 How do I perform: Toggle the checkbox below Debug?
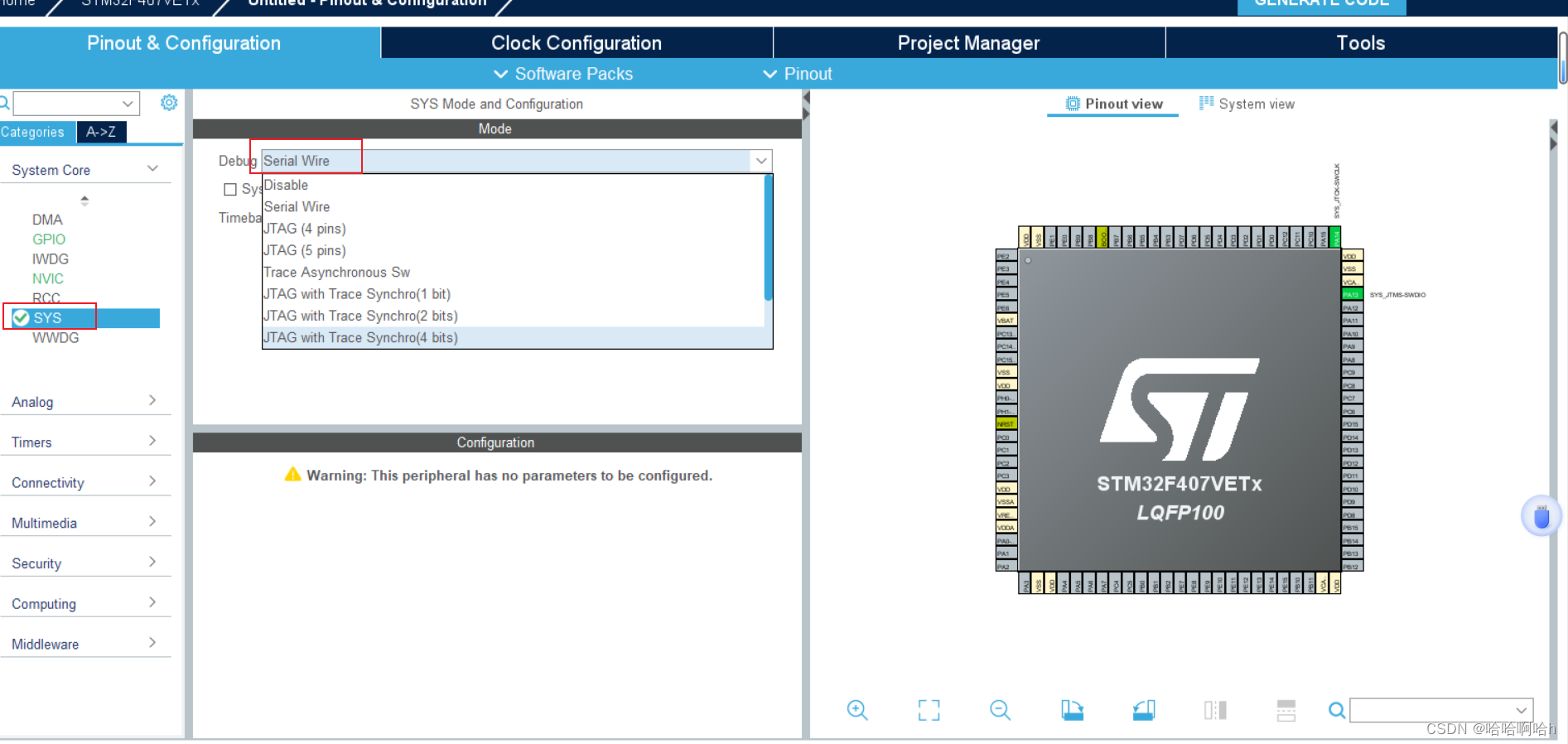pos(230,190)
